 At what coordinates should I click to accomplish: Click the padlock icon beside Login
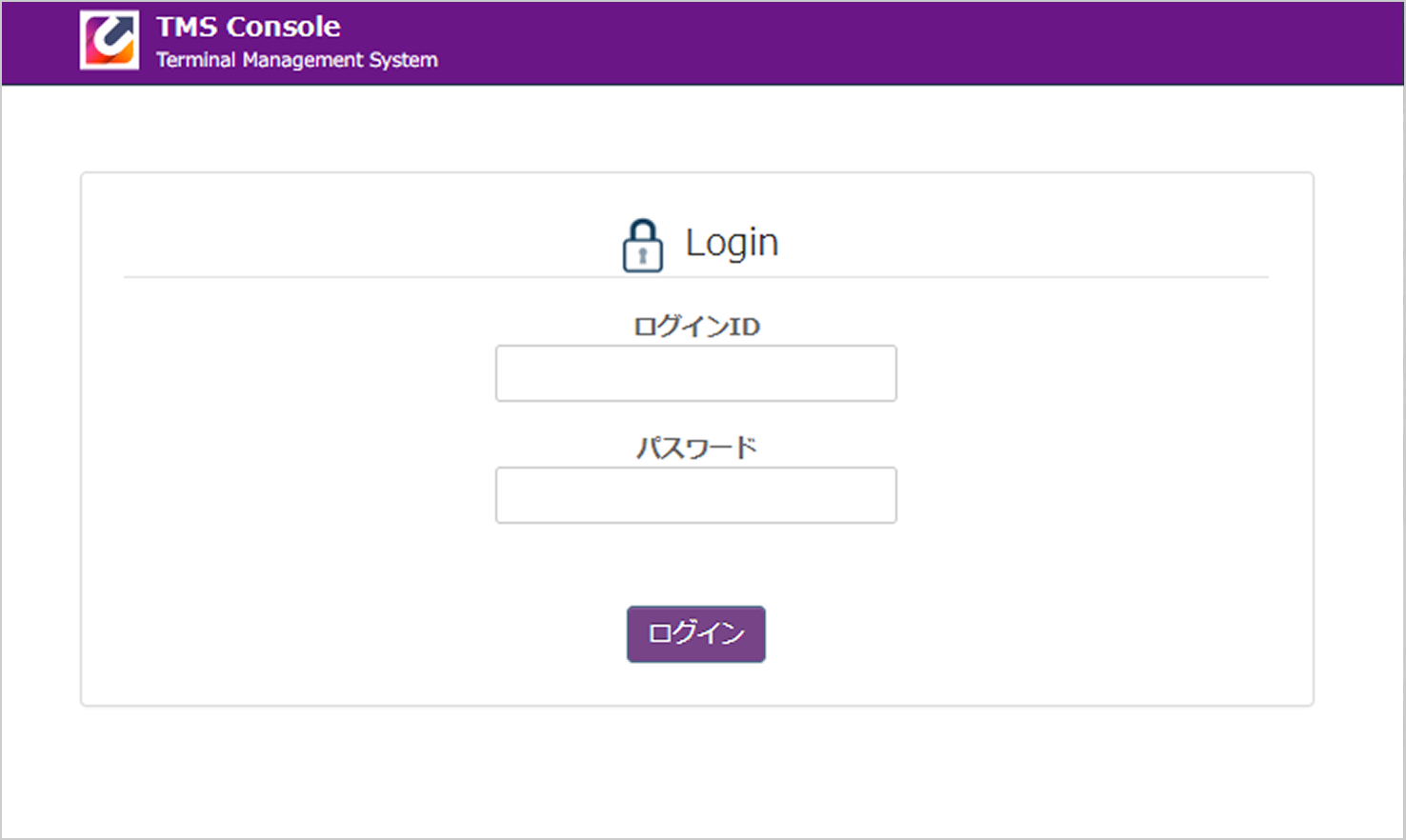pos(642,246)
